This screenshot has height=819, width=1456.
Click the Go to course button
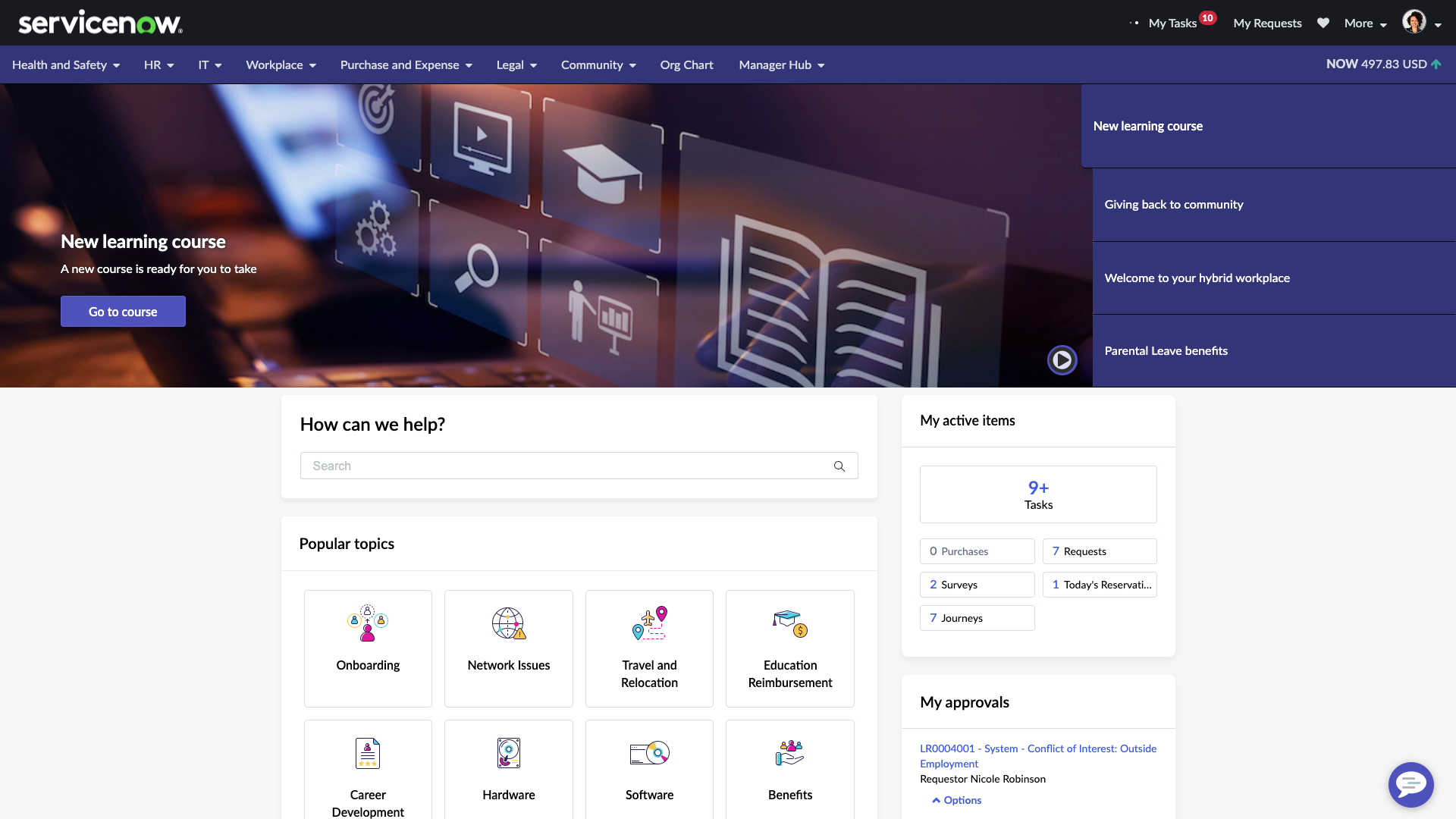pos(122,311)
